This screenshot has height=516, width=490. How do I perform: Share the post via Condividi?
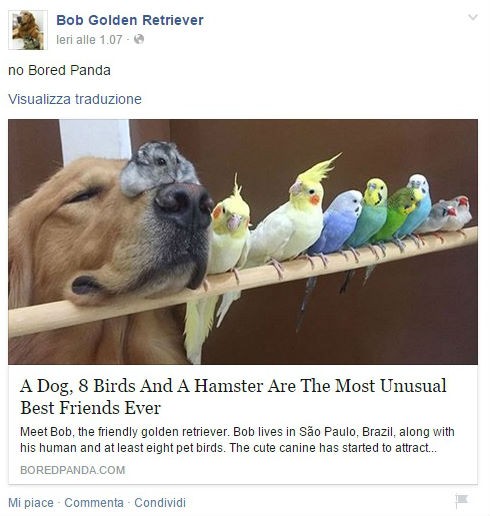[160, 503]
